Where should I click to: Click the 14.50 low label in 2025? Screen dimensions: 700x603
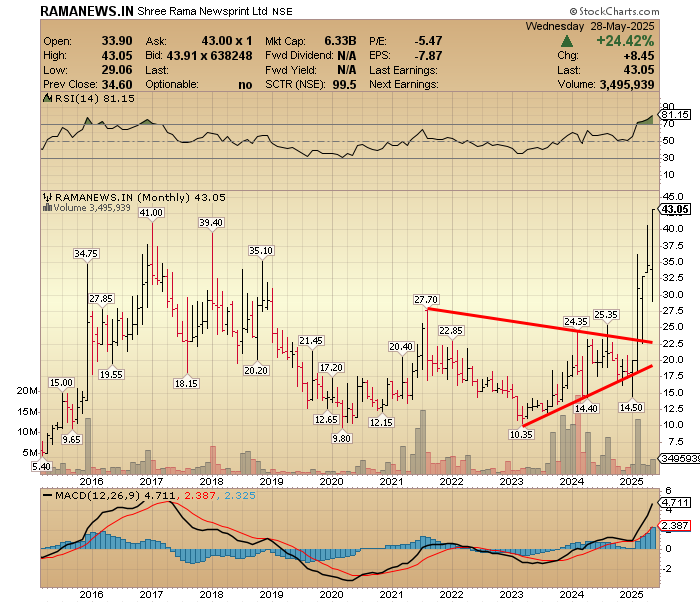coord(631,407)
